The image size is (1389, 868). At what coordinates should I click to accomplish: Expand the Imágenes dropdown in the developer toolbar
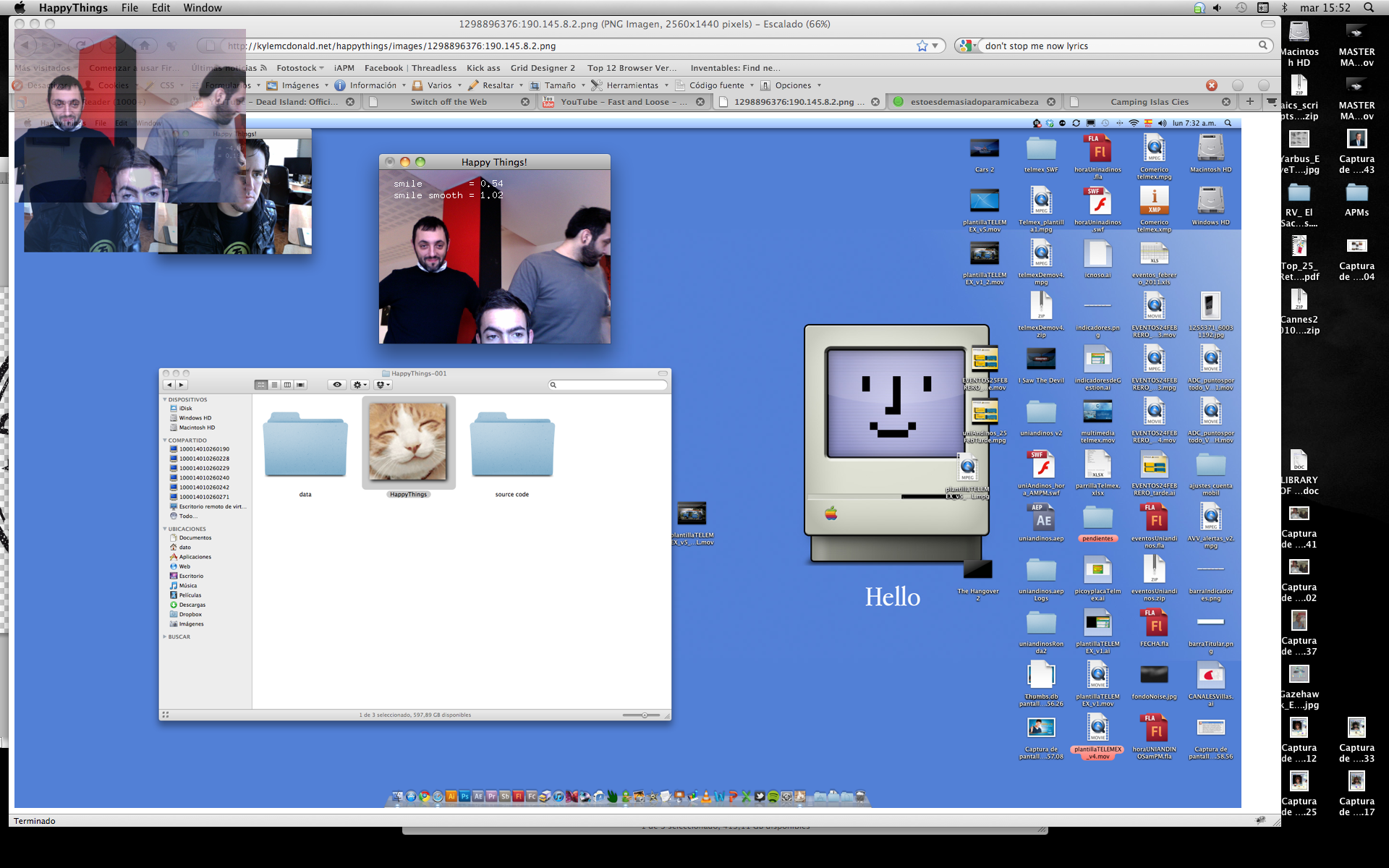(300, 85)
